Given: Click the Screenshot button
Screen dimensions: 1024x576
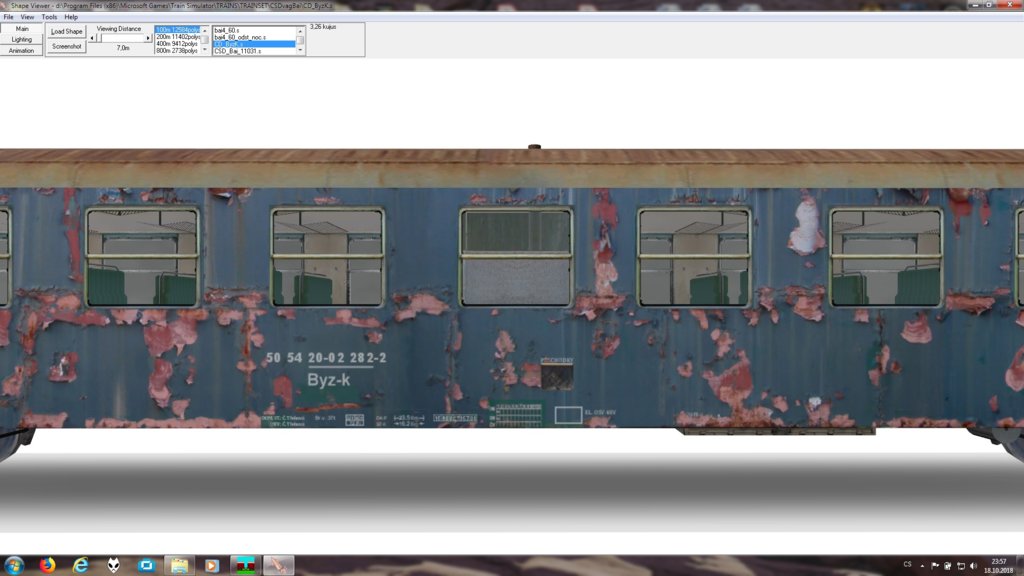Looking at the screenshot, I should pos(67,46).
